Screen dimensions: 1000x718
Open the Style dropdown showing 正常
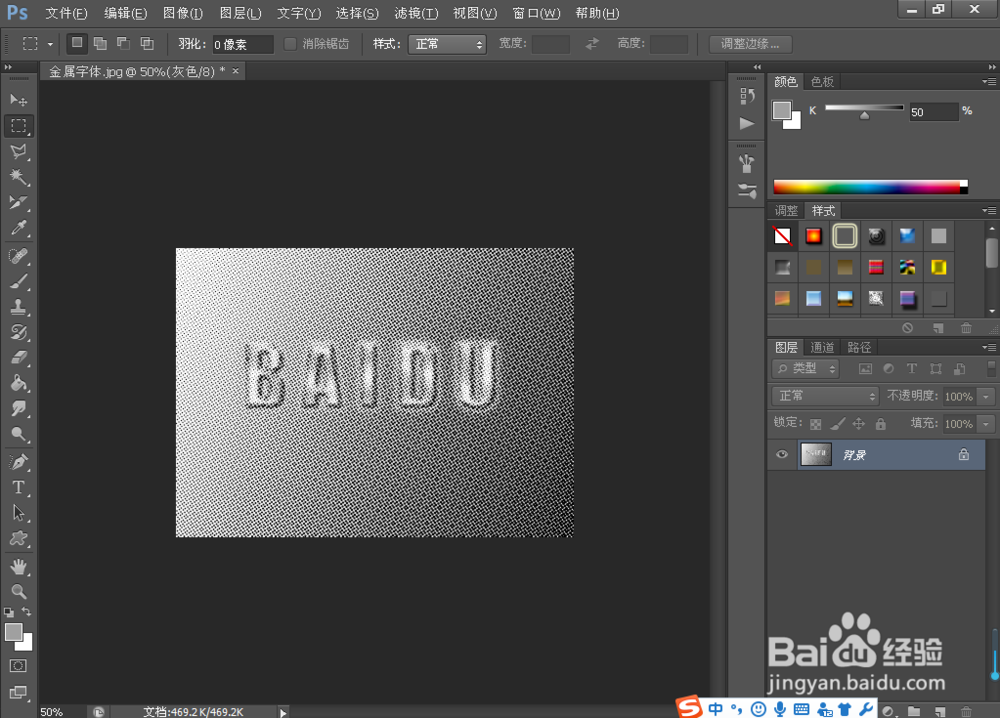[447, 44]
